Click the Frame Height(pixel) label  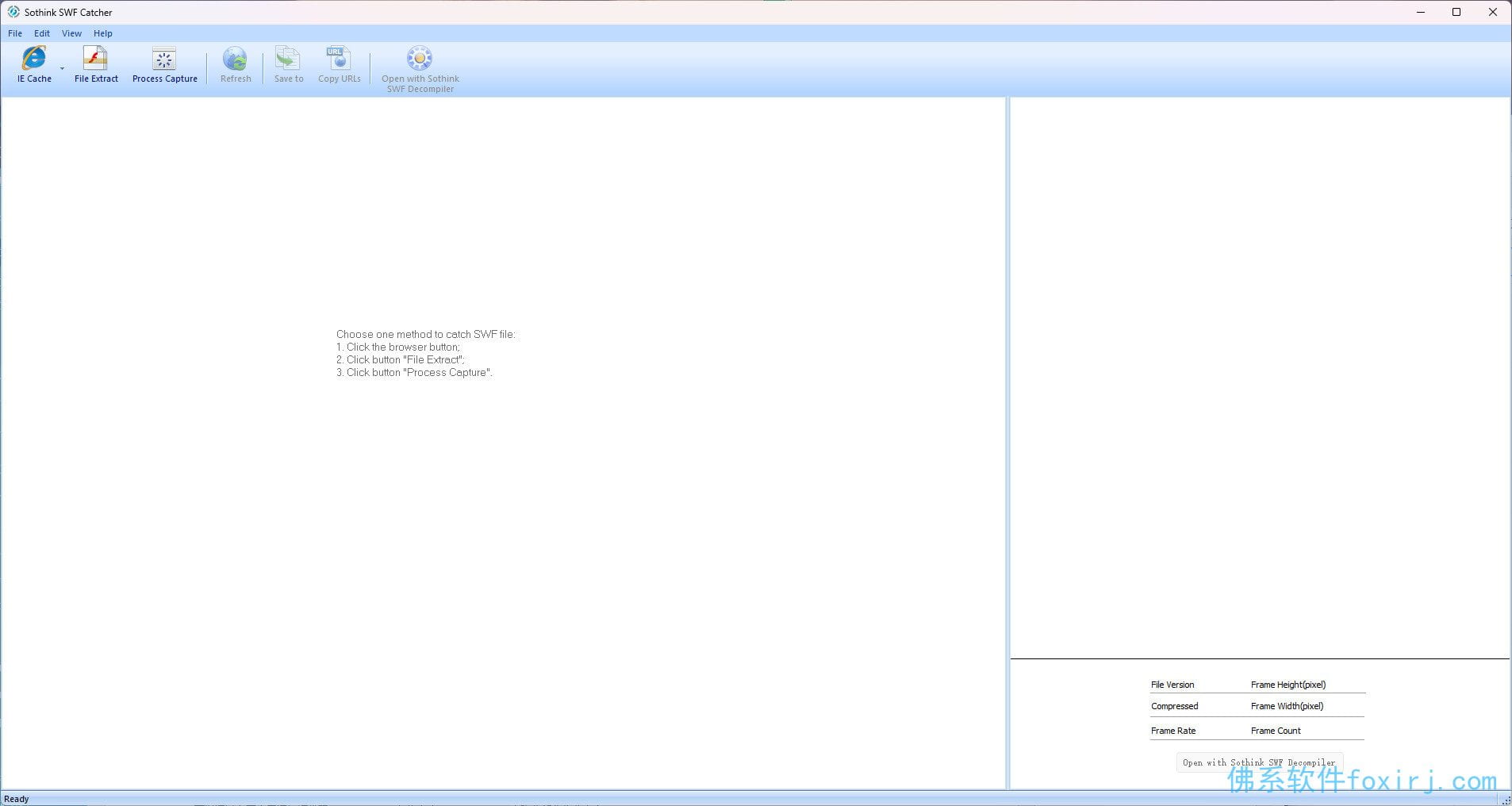click(1288, 685)
